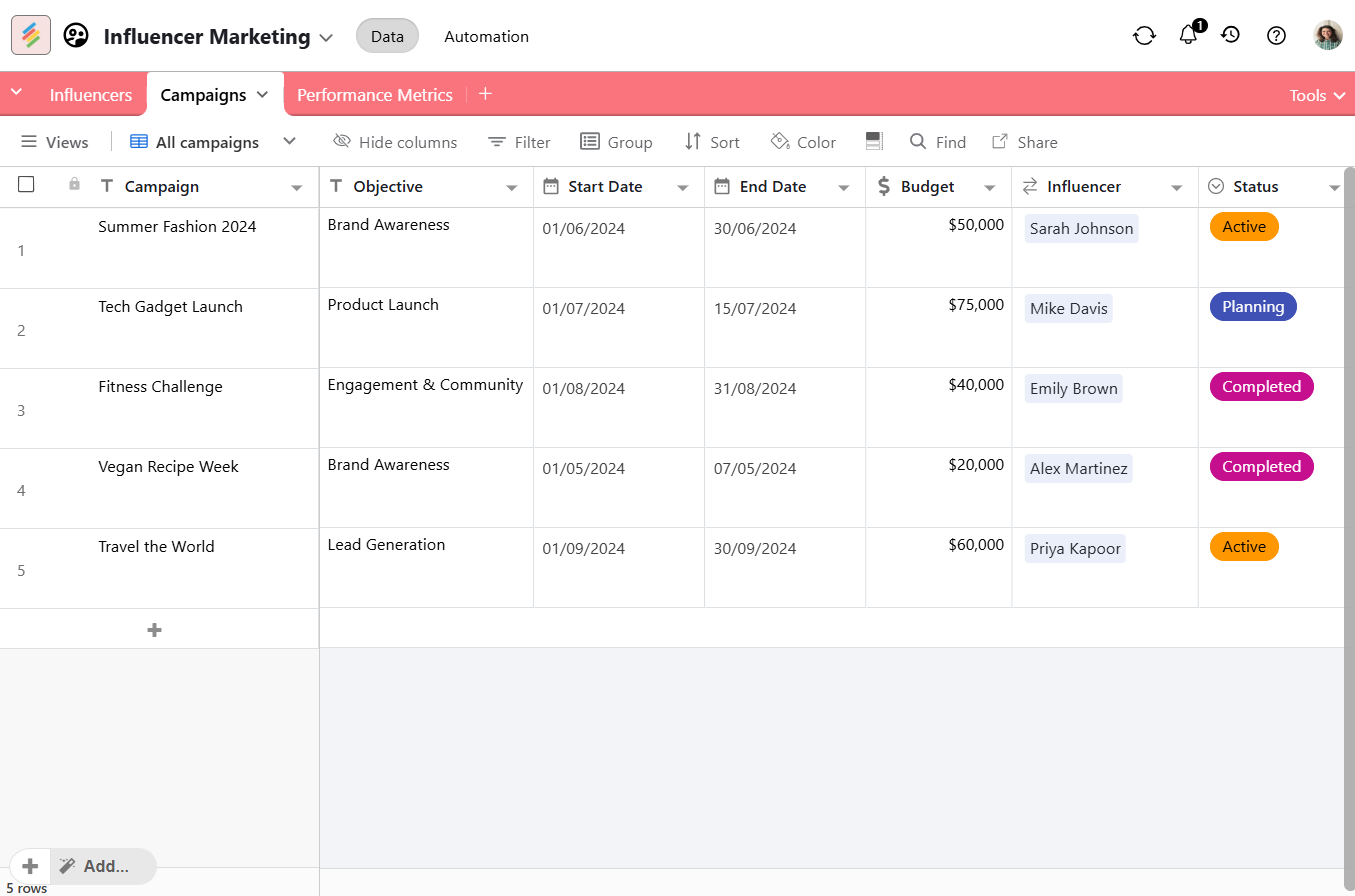Viewport: 1355px width, 896px height.
Task: Click the row height icon in toolbar
Action: pos(873,142)
